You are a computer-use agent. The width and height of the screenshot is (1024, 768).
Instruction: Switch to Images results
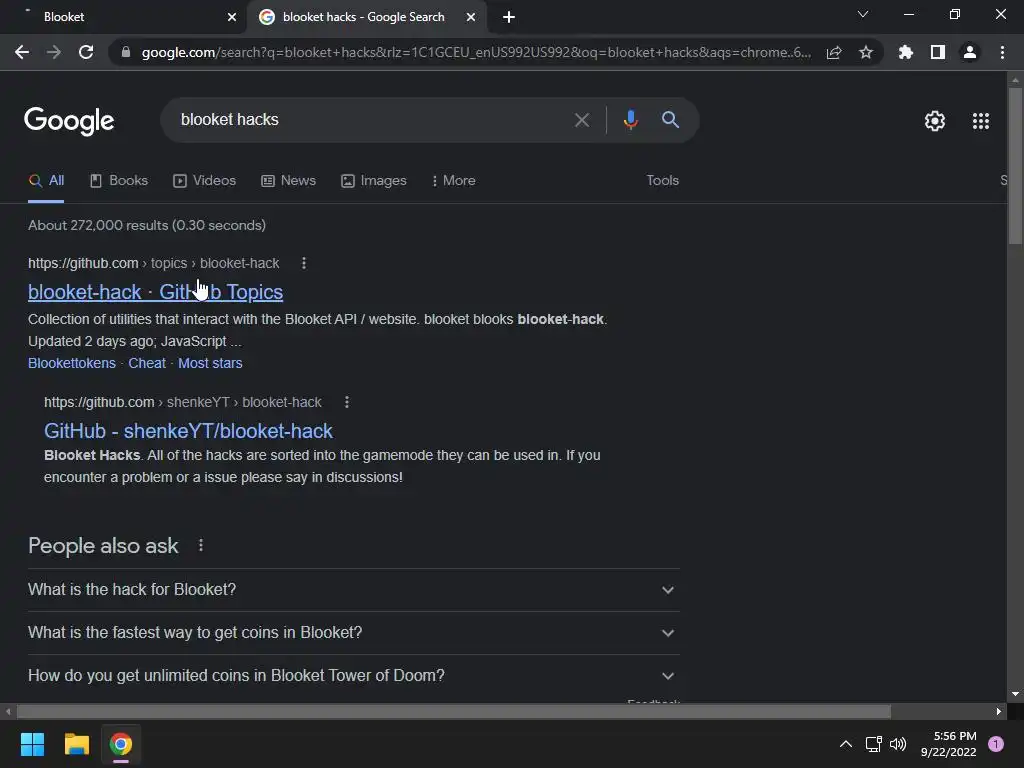click(374, 181)
